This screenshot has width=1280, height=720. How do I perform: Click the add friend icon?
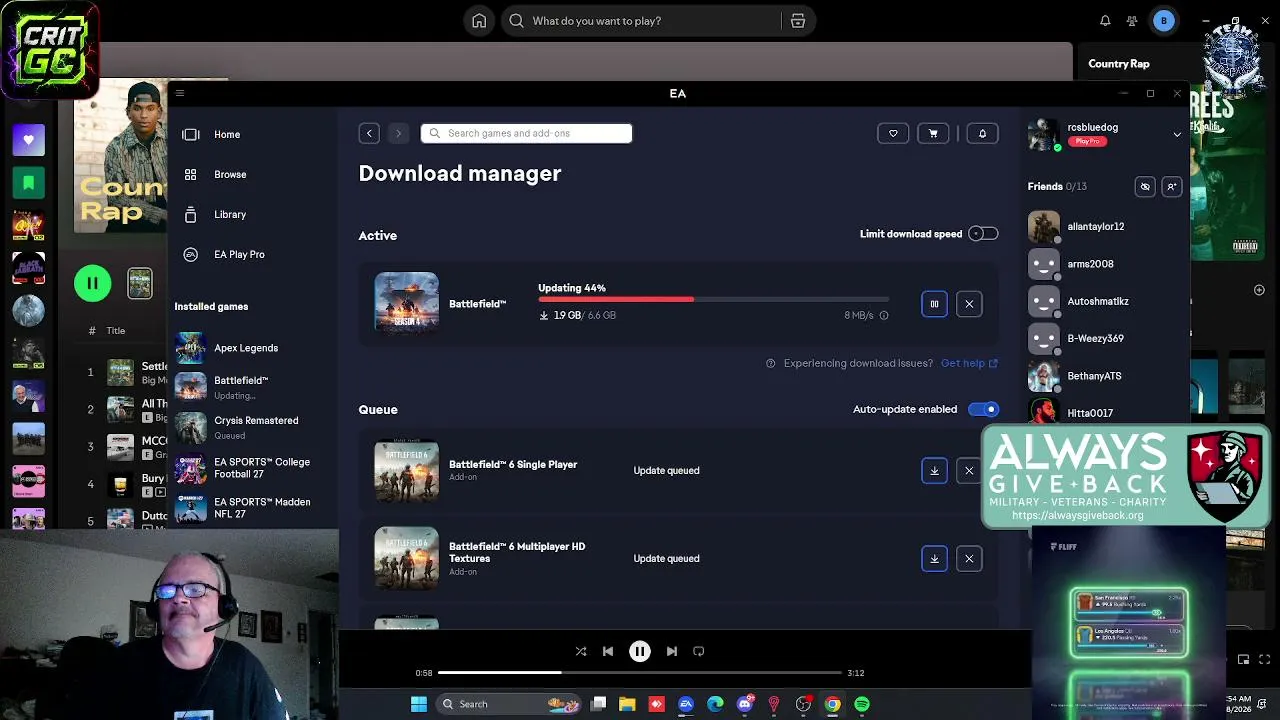click(1172, 186)
